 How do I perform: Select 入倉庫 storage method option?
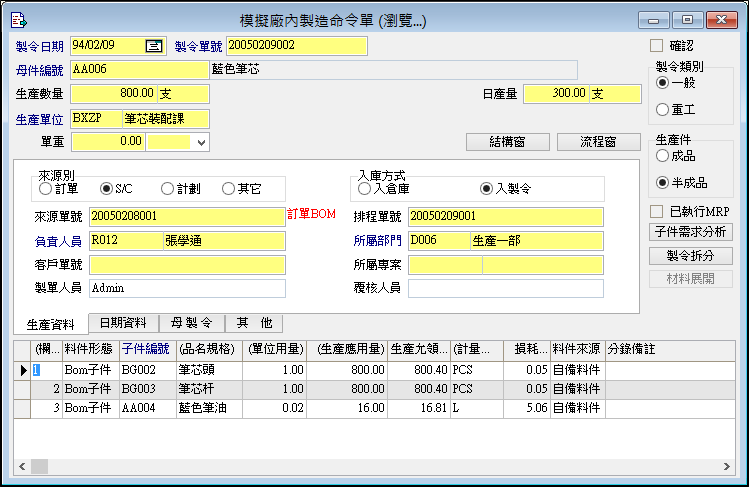[364, 188]
